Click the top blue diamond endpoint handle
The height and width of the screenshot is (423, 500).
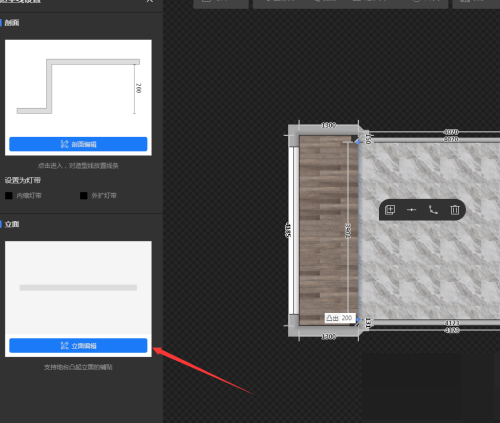[358, 142]
